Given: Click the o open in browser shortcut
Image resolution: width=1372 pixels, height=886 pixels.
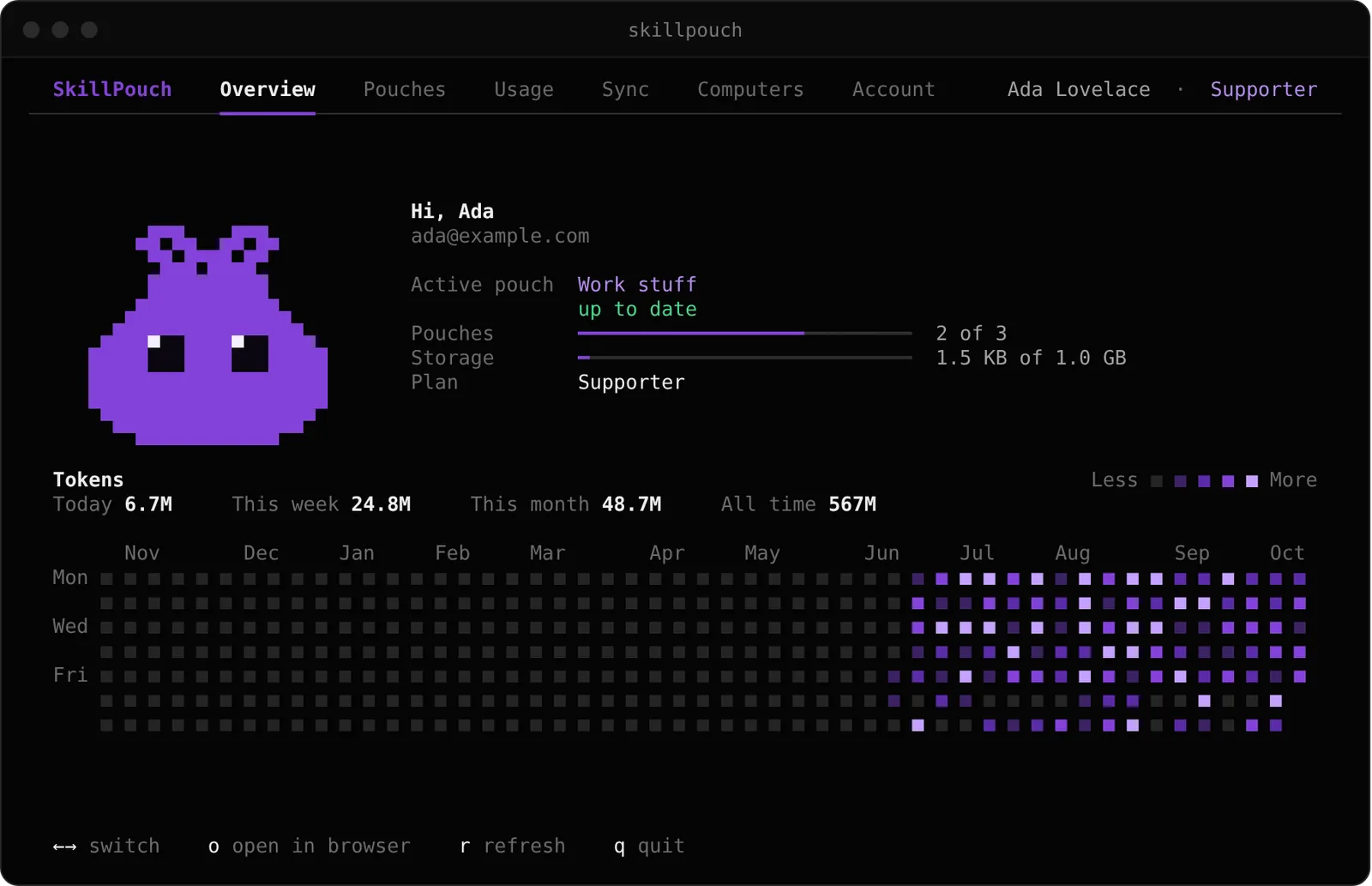Looking at the screenshot, I should click(310, 847).
